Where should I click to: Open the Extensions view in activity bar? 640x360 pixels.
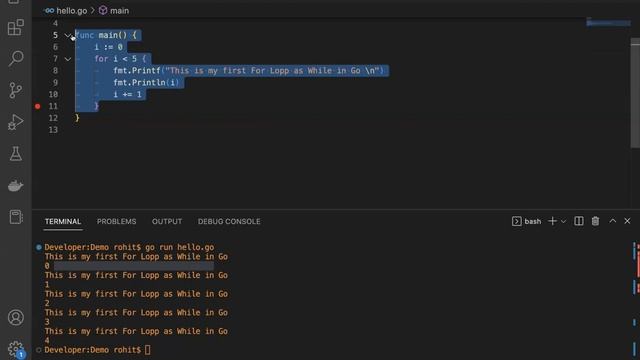(16, 27)
